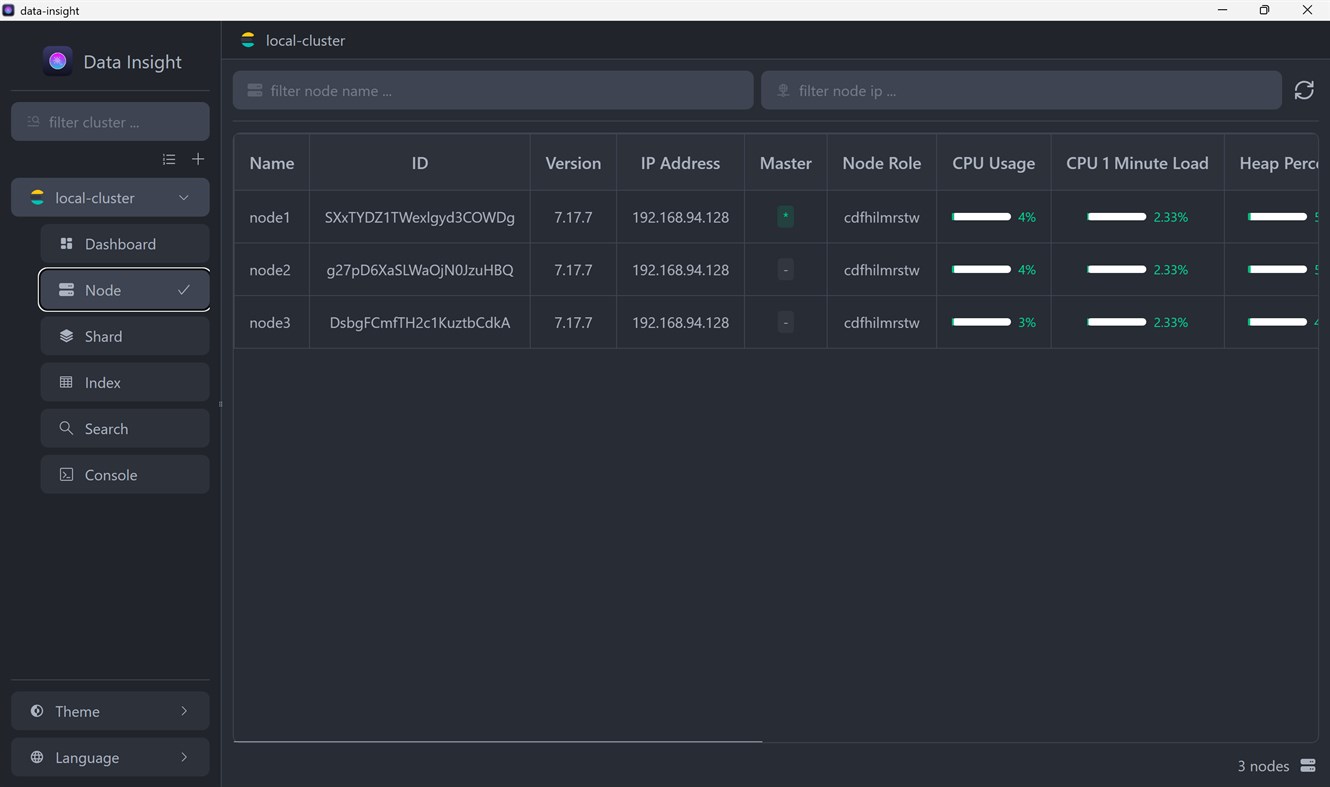Screen dimensions: 1330x787
Task: Click the Index table icon in sidebar
Action: (66, 382)
